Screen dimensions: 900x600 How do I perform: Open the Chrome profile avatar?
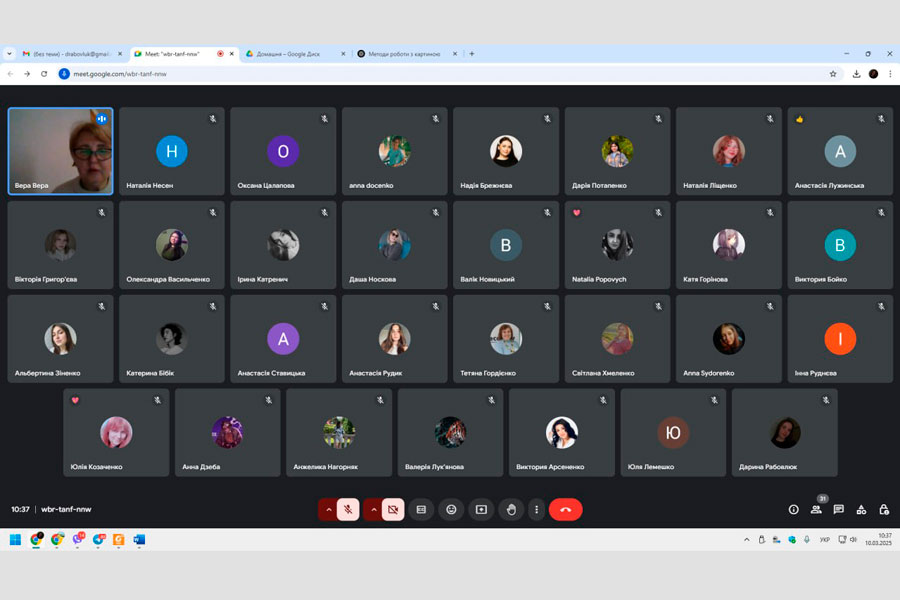[x=874, y=73]
